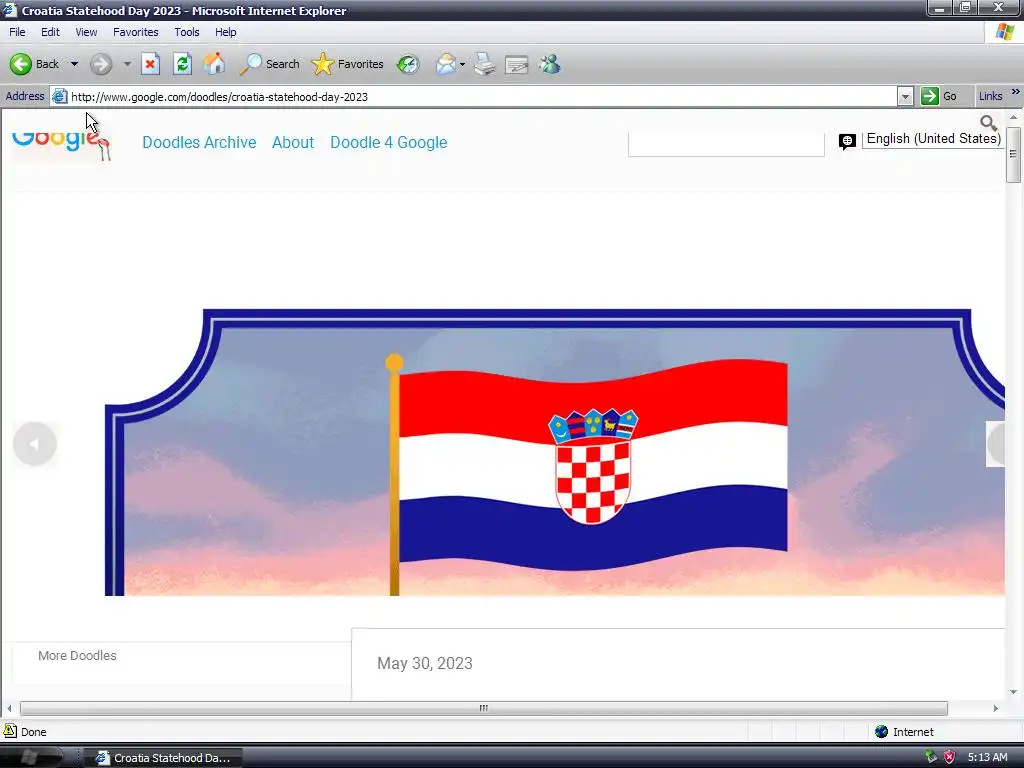Open the About link
Screen dimensions: 1024x768
(x=293, y=142)
